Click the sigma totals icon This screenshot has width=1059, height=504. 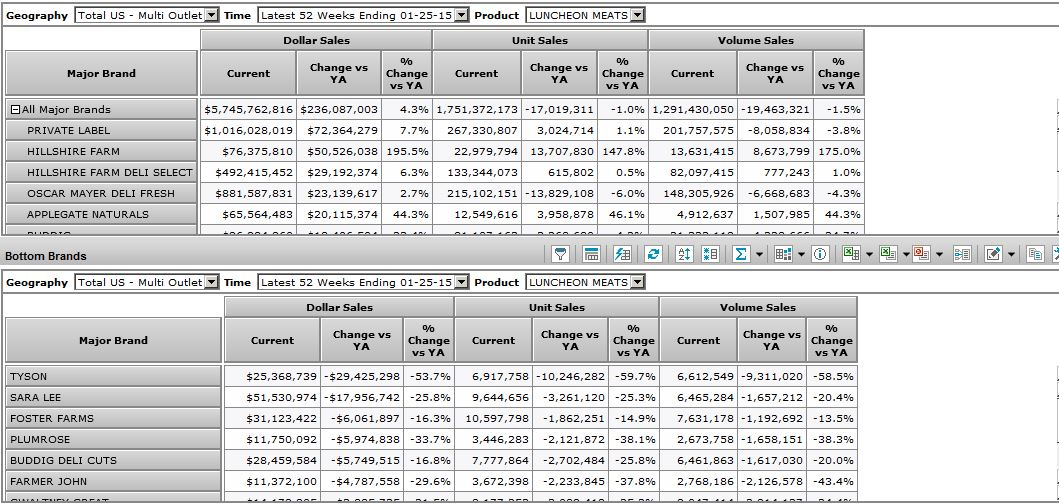[x=740, y=255]
